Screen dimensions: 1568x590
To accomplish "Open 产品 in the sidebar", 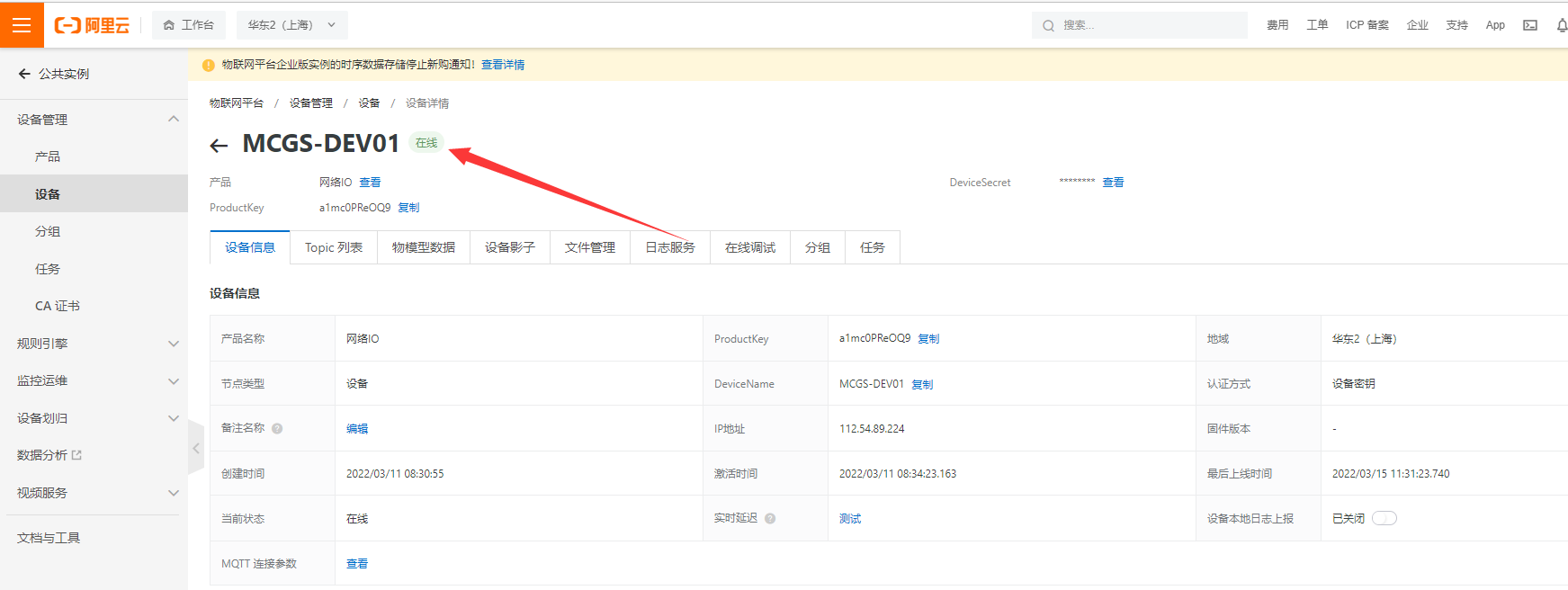I will pyautogui.click(x=48, y=156).
